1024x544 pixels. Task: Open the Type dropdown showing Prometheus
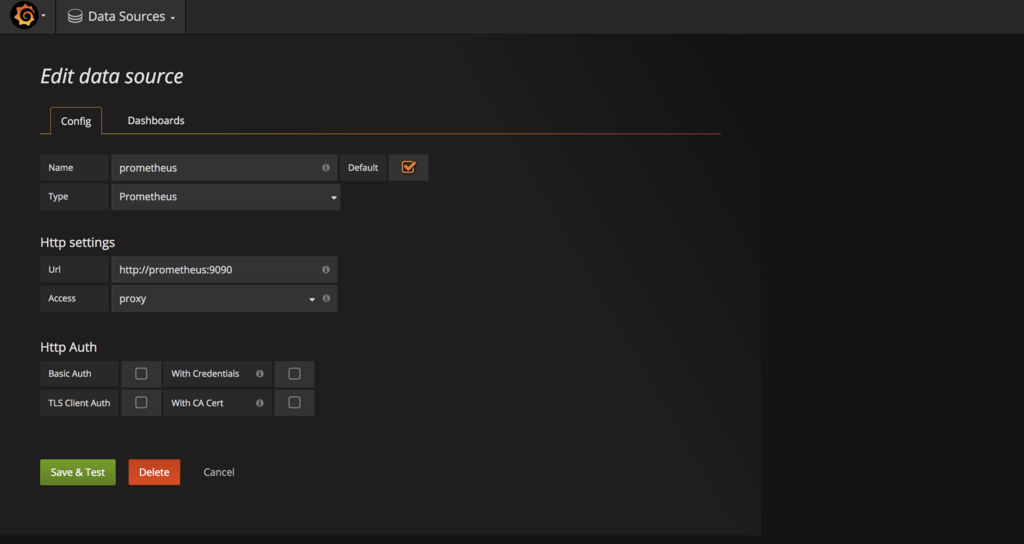(x=225, y=197)
